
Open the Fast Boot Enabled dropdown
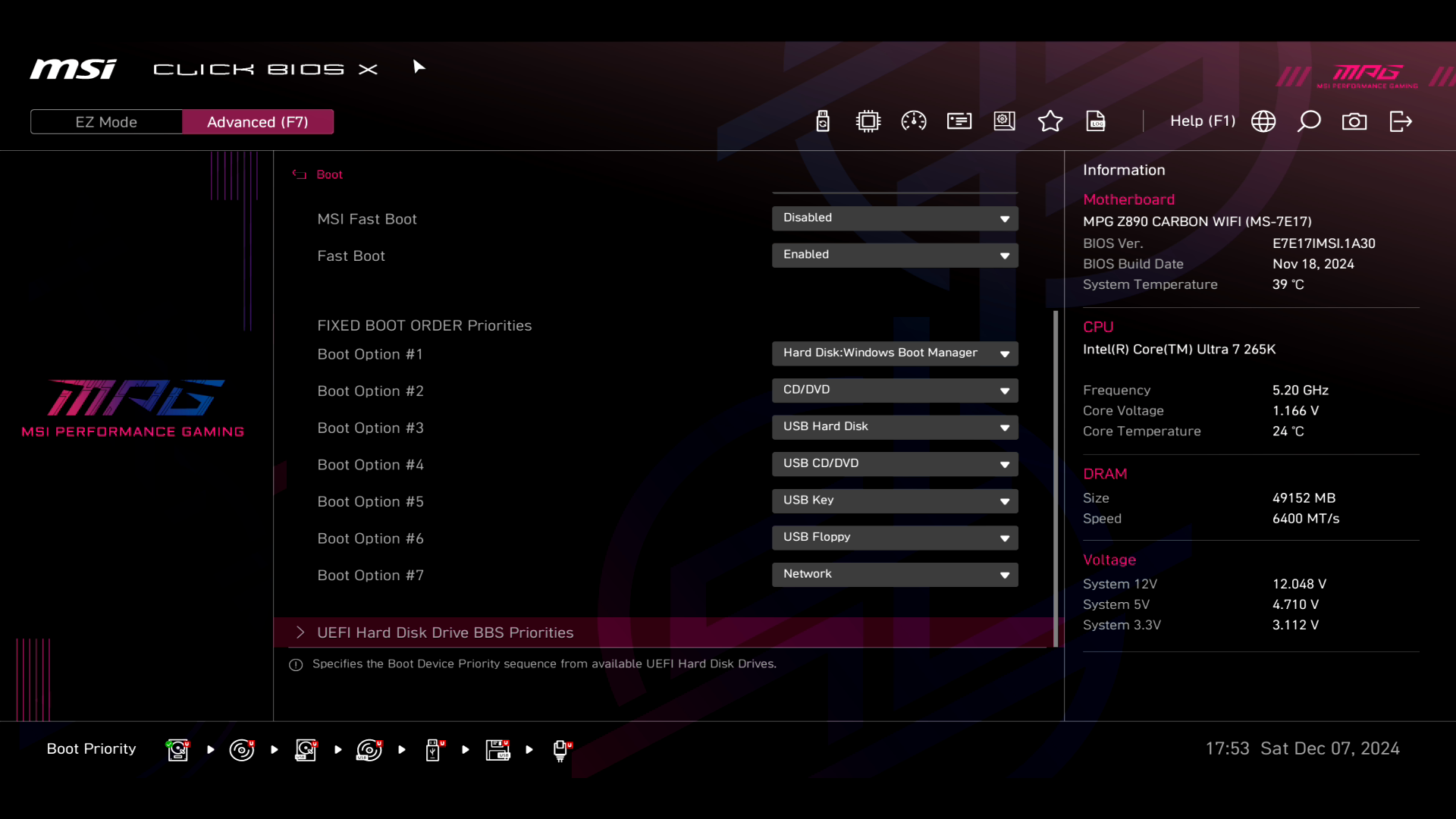(895, 256)
